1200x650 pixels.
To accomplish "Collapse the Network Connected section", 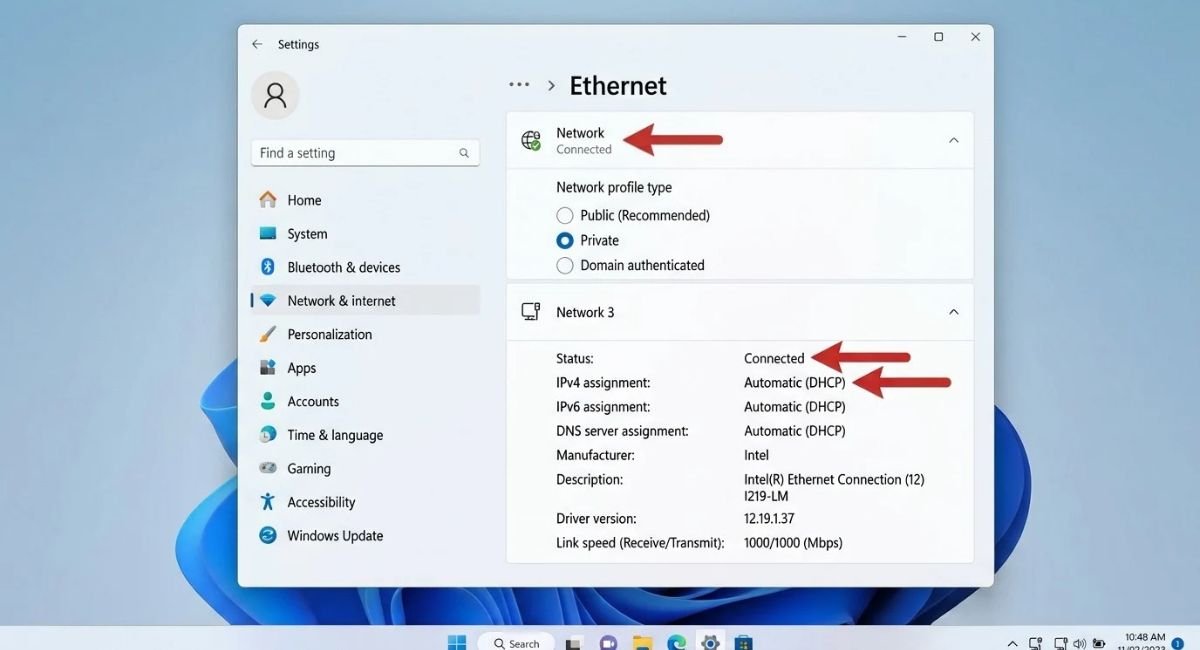I will click(953, 140).
